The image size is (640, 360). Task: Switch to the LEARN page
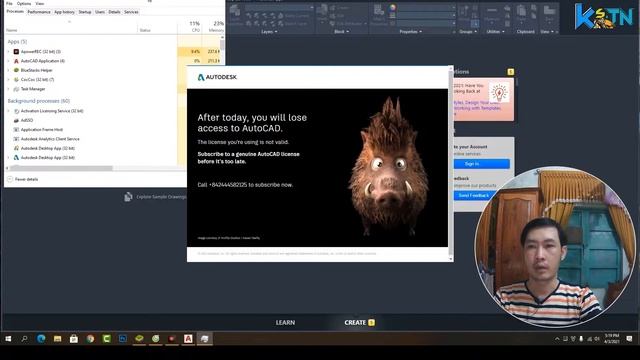(285, 322)
